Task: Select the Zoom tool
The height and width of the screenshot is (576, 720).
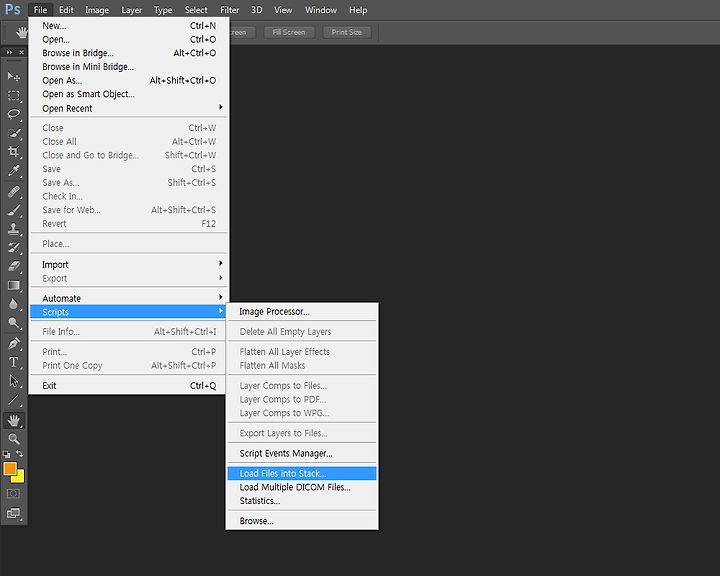Action: (13, 439)
